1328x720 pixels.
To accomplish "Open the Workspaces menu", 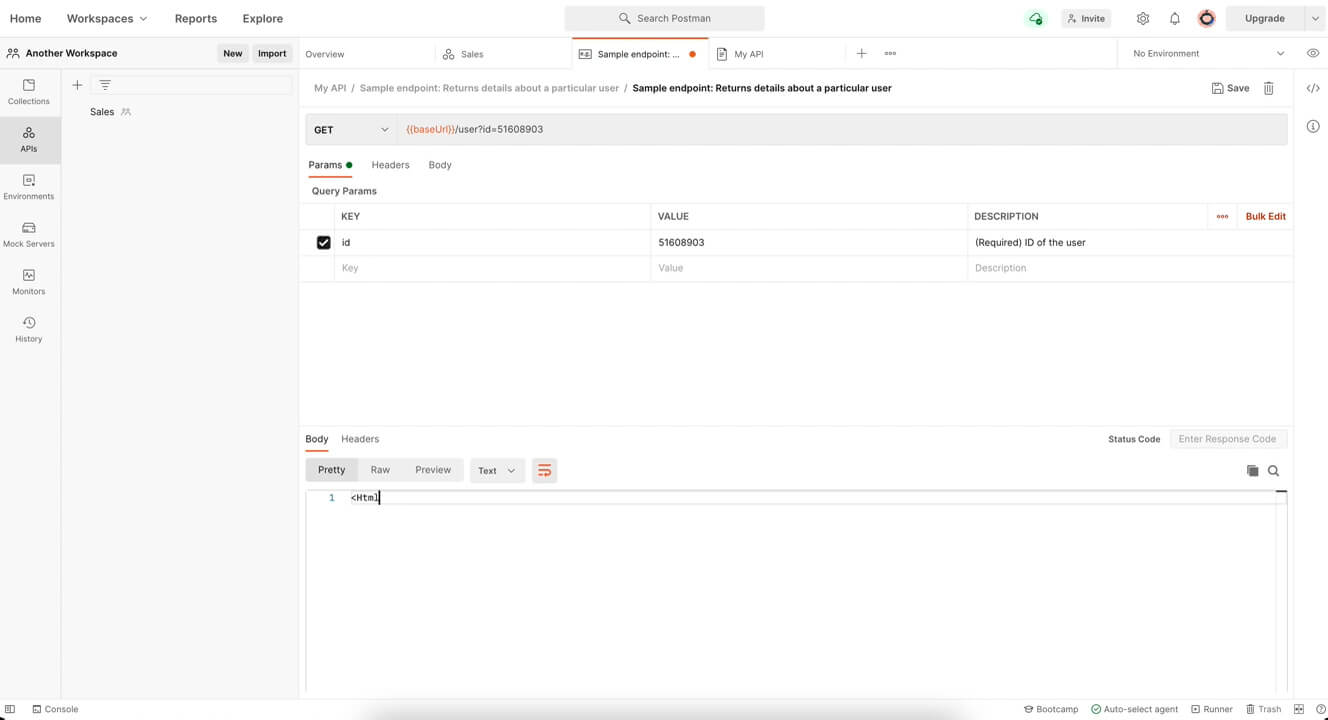I will 106,18.
